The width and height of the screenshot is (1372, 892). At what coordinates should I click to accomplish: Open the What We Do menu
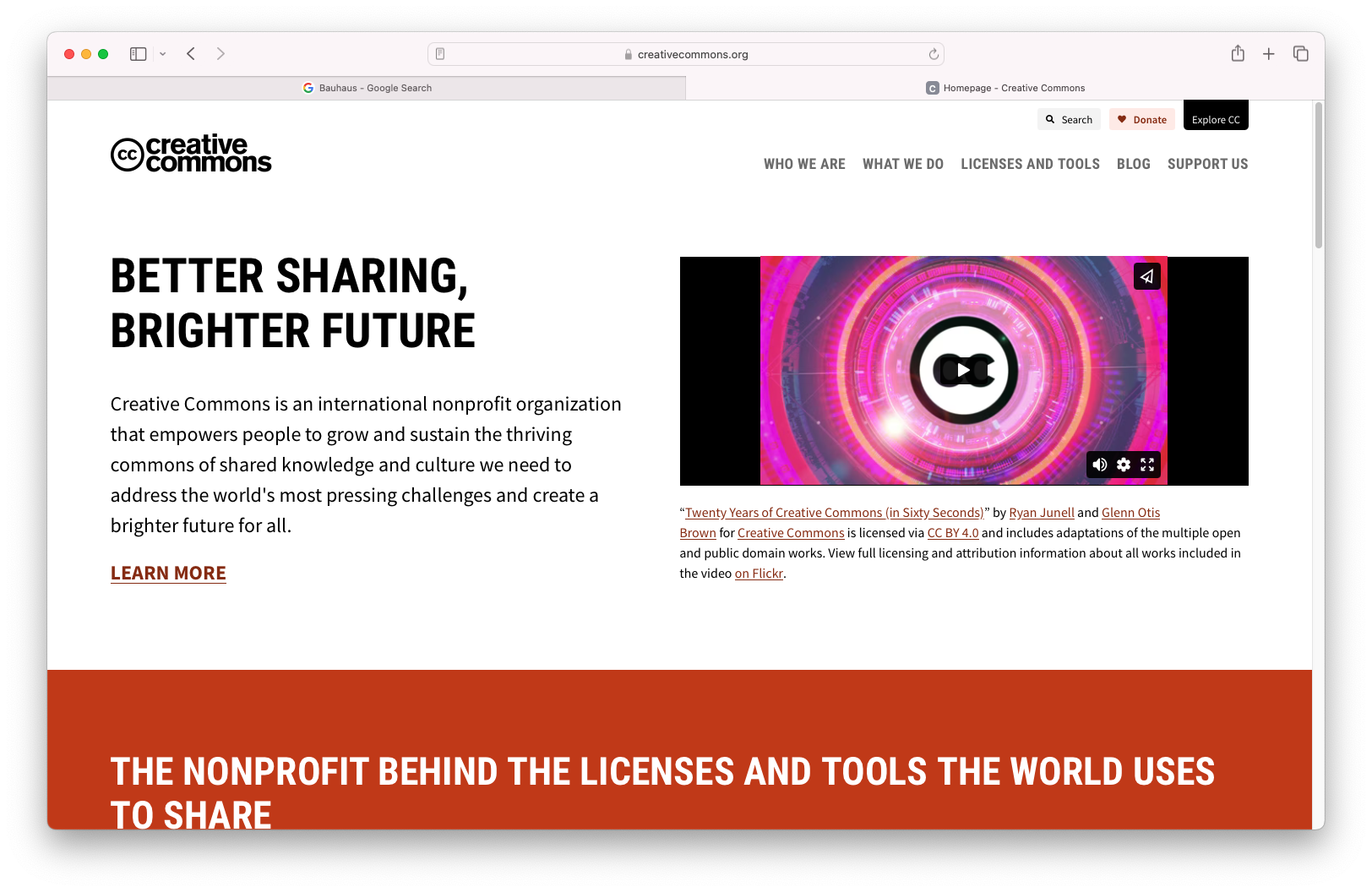903,164
